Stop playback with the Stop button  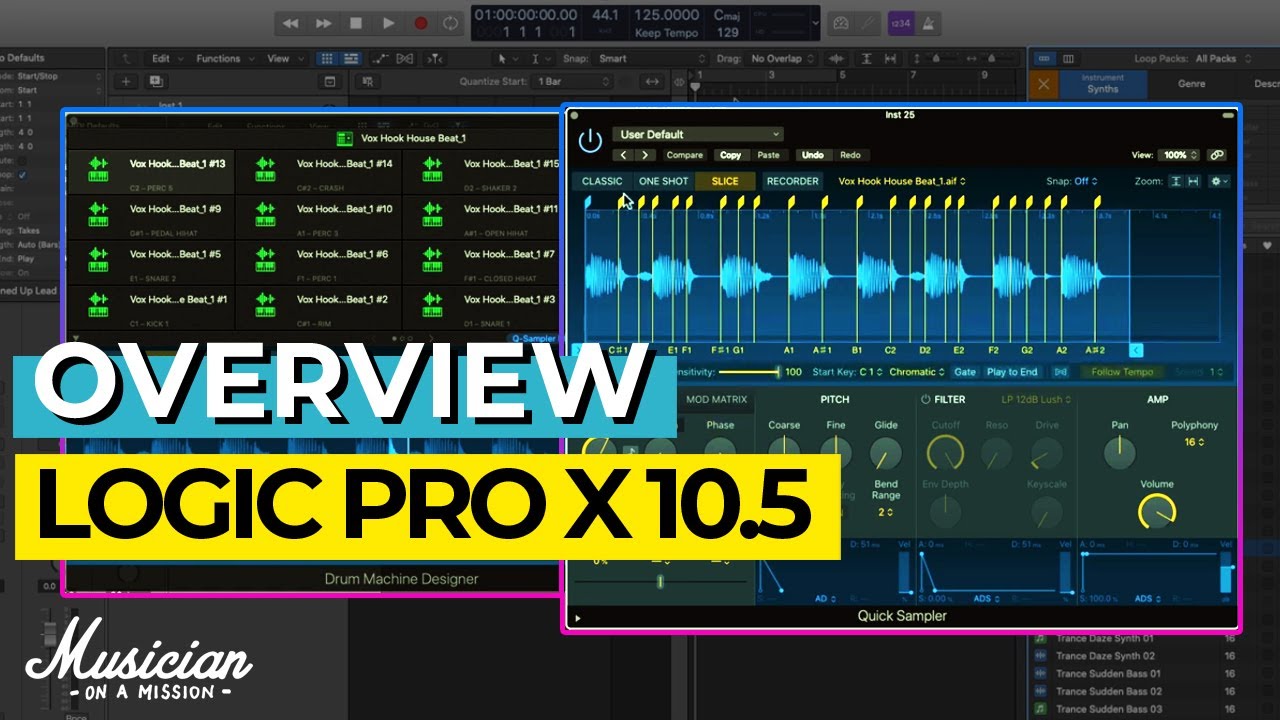tap(356, 23)
